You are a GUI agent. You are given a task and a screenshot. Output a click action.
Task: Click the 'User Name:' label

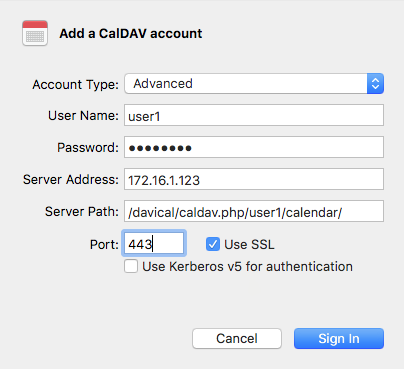83,116
